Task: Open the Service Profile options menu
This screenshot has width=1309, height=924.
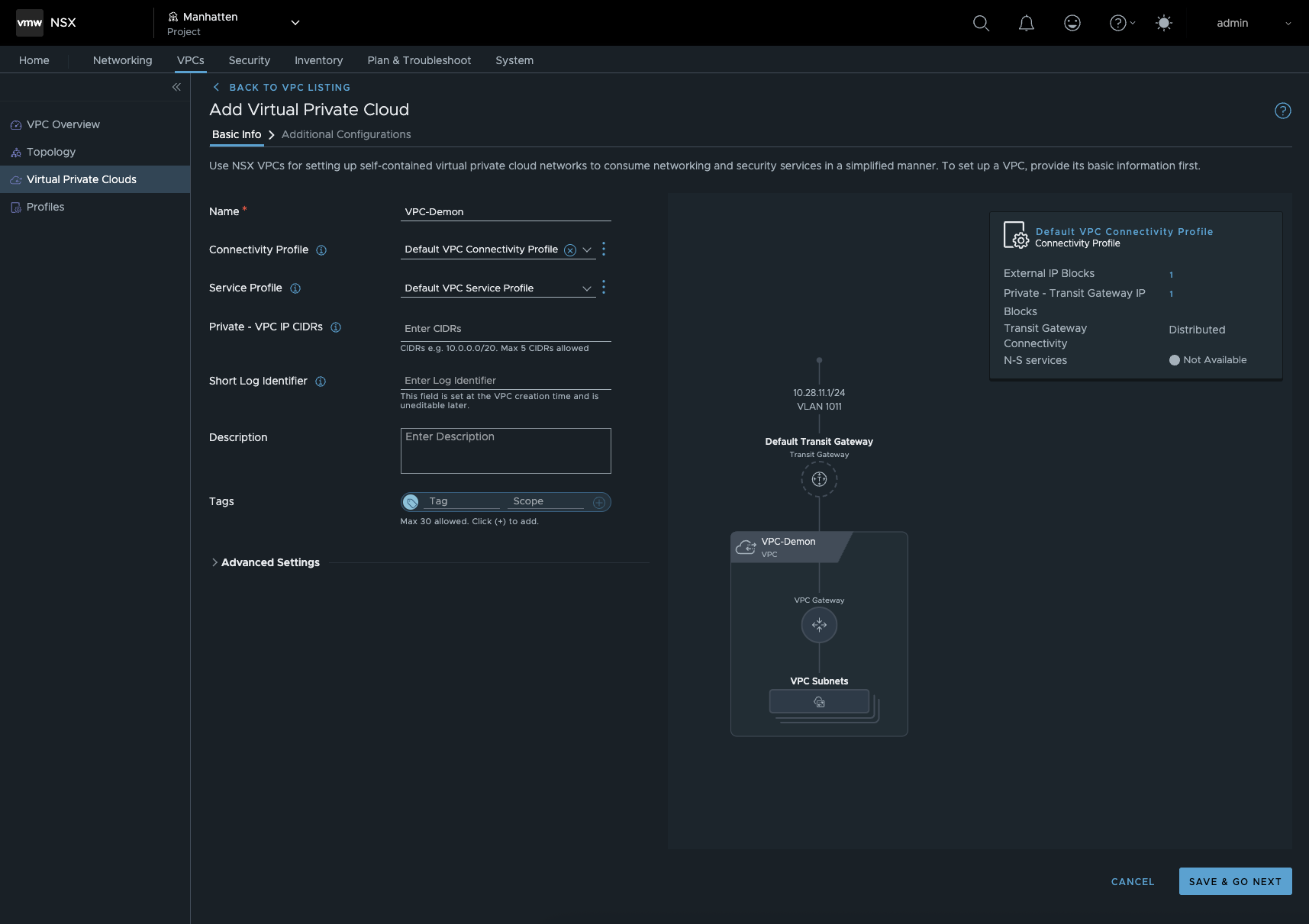Action: (604, 288)
